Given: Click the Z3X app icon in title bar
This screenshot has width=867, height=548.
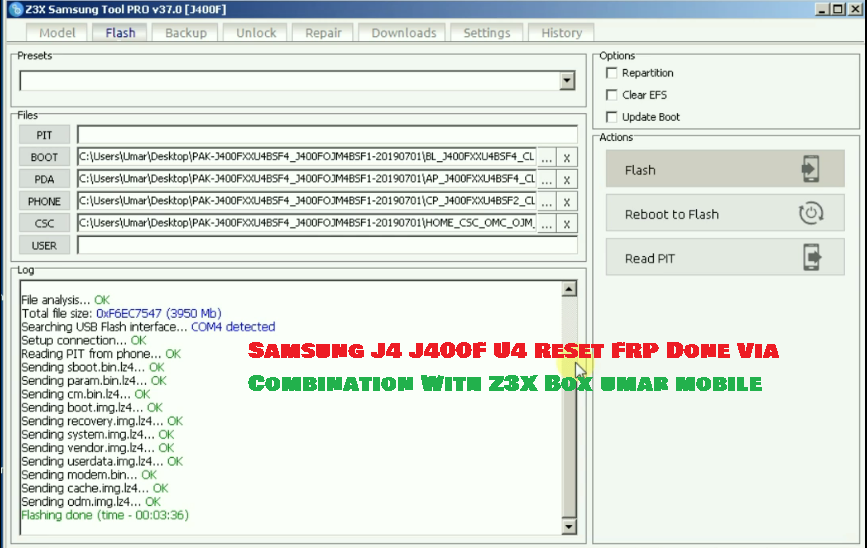Looking at the screenshot, I should pos(16,9).
